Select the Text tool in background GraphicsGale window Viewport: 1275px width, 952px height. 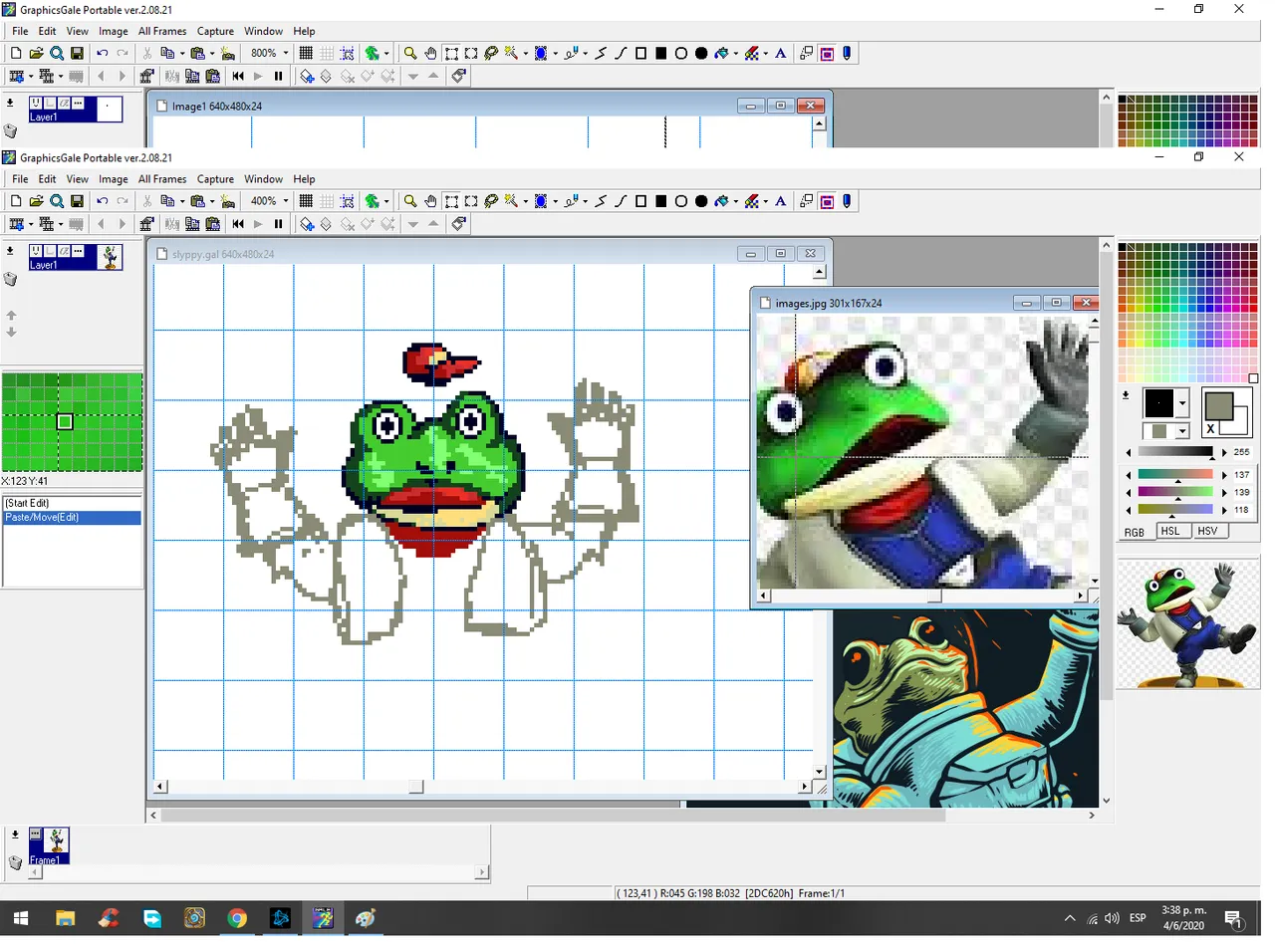tap(781, 53)
